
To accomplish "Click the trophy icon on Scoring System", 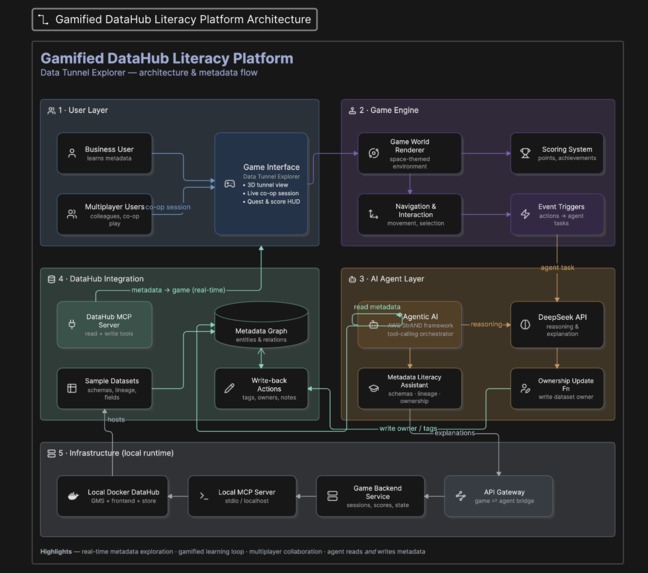I will point(525,153).
